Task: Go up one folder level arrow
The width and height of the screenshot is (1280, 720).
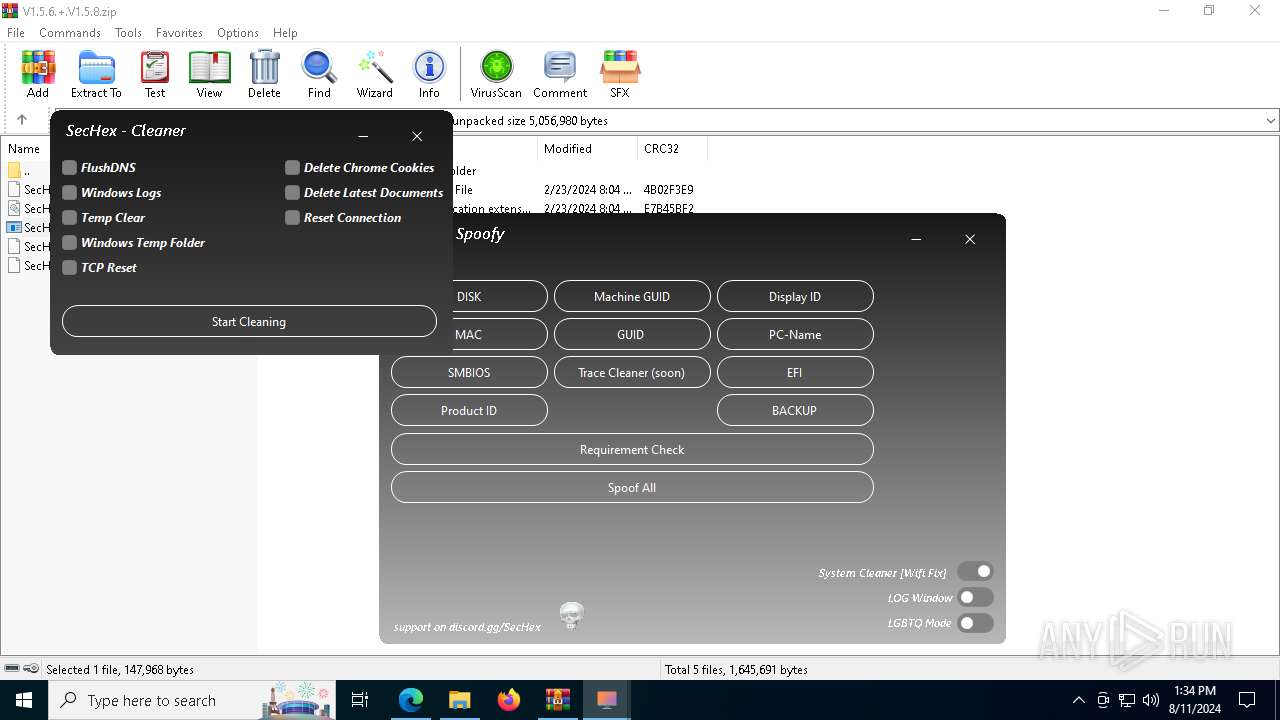Action: [x=22, y=120]
